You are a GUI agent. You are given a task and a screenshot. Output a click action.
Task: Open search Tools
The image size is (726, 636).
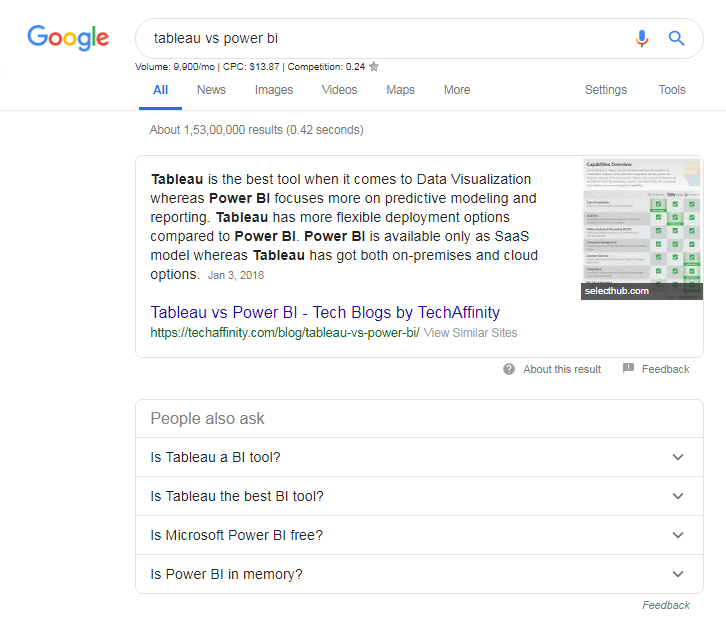click(x=672, y=90)
